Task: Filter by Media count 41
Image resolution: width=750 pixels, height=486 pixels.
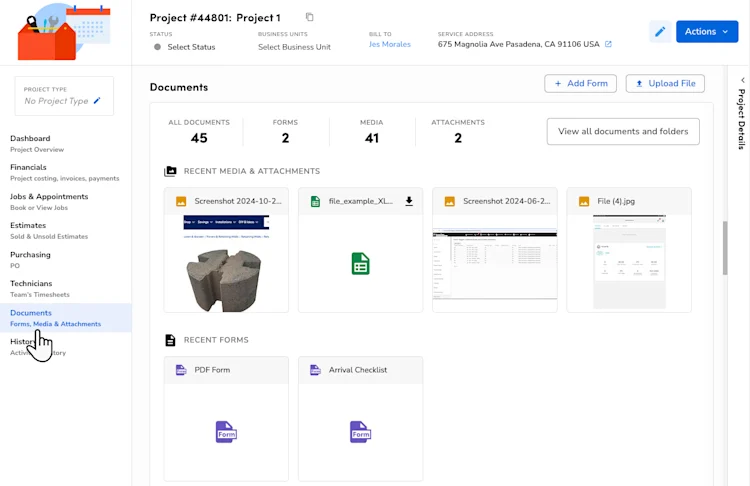Action: [372, 132]
